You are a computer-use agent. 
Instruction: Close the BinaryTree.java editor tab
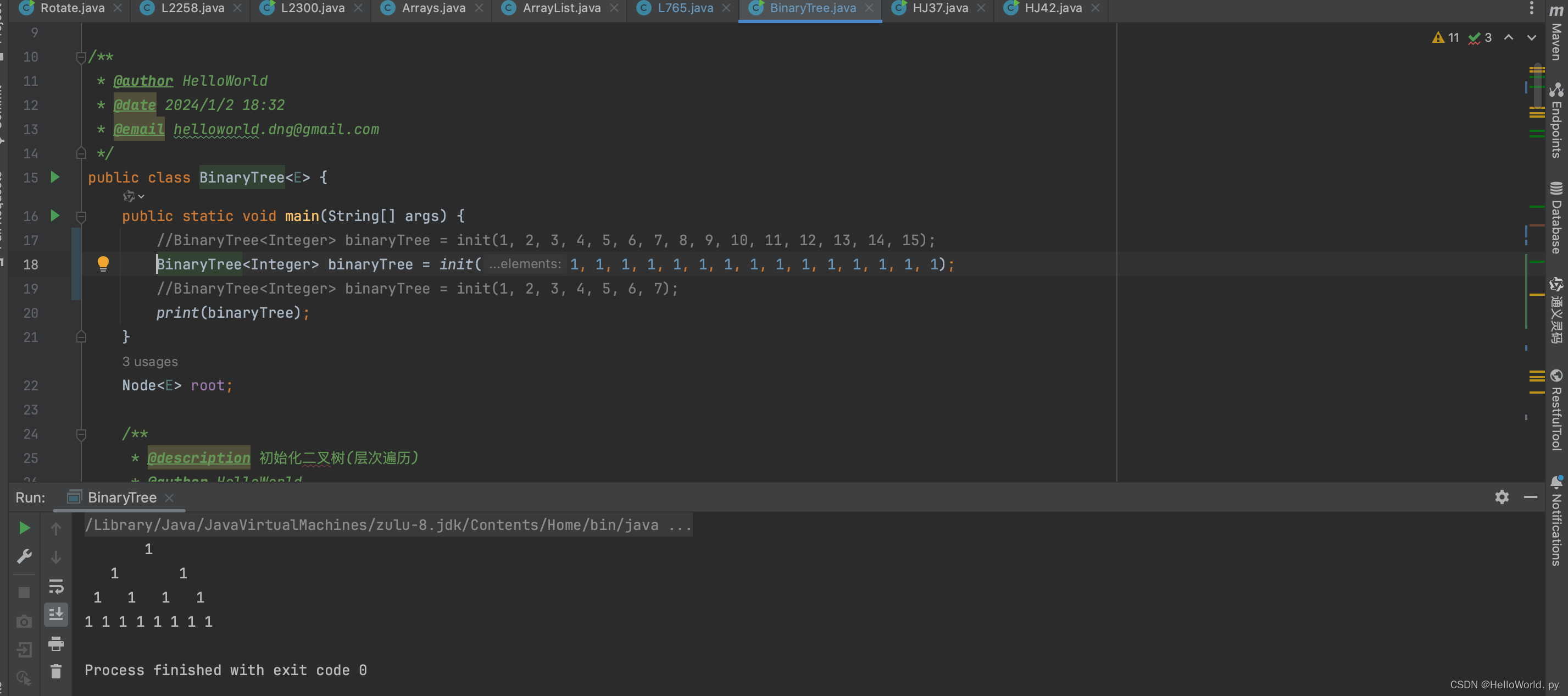tap(869, 8)
